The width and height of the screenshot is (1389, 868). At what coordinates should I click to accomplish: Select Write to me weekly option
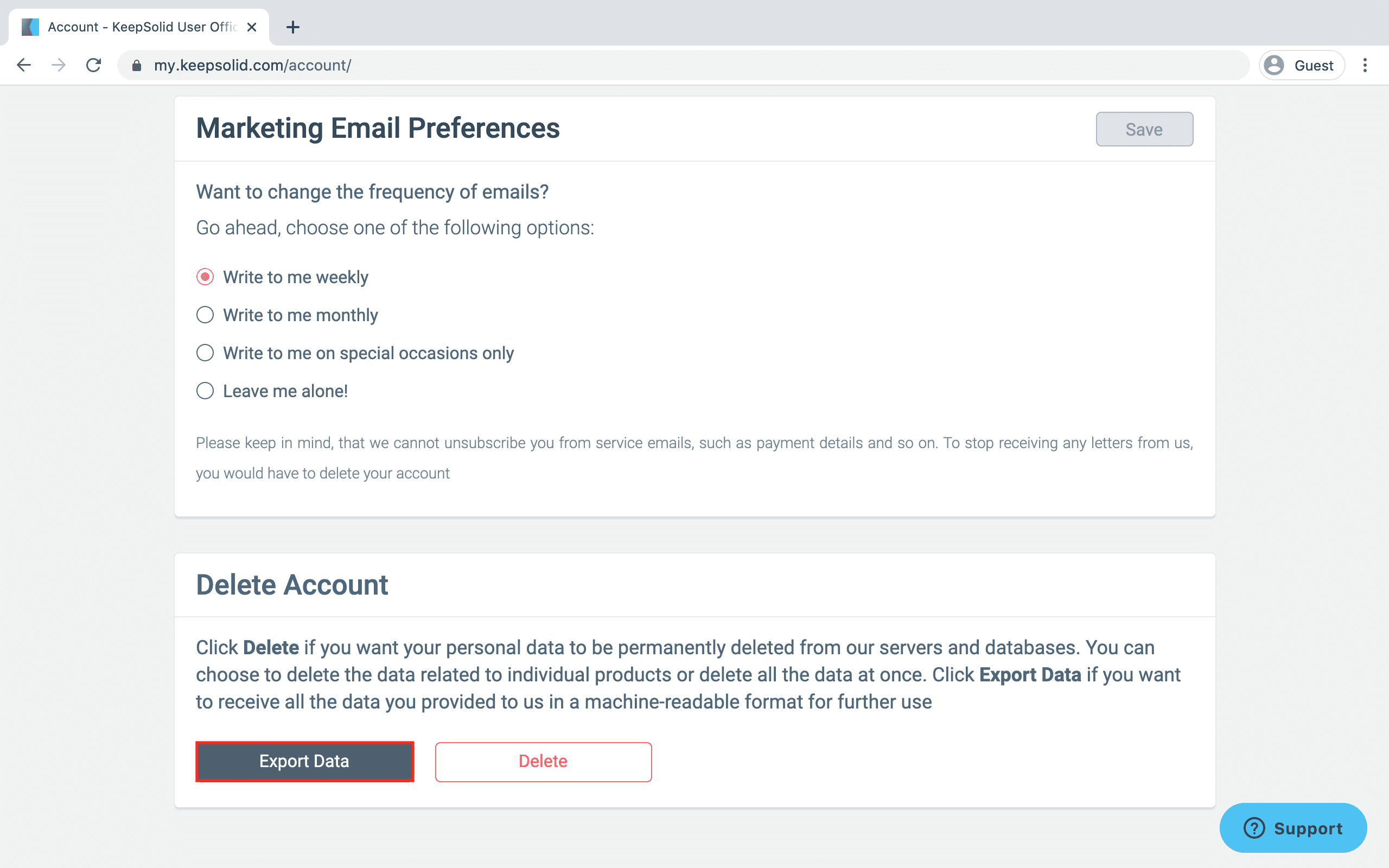pos(205,277)
